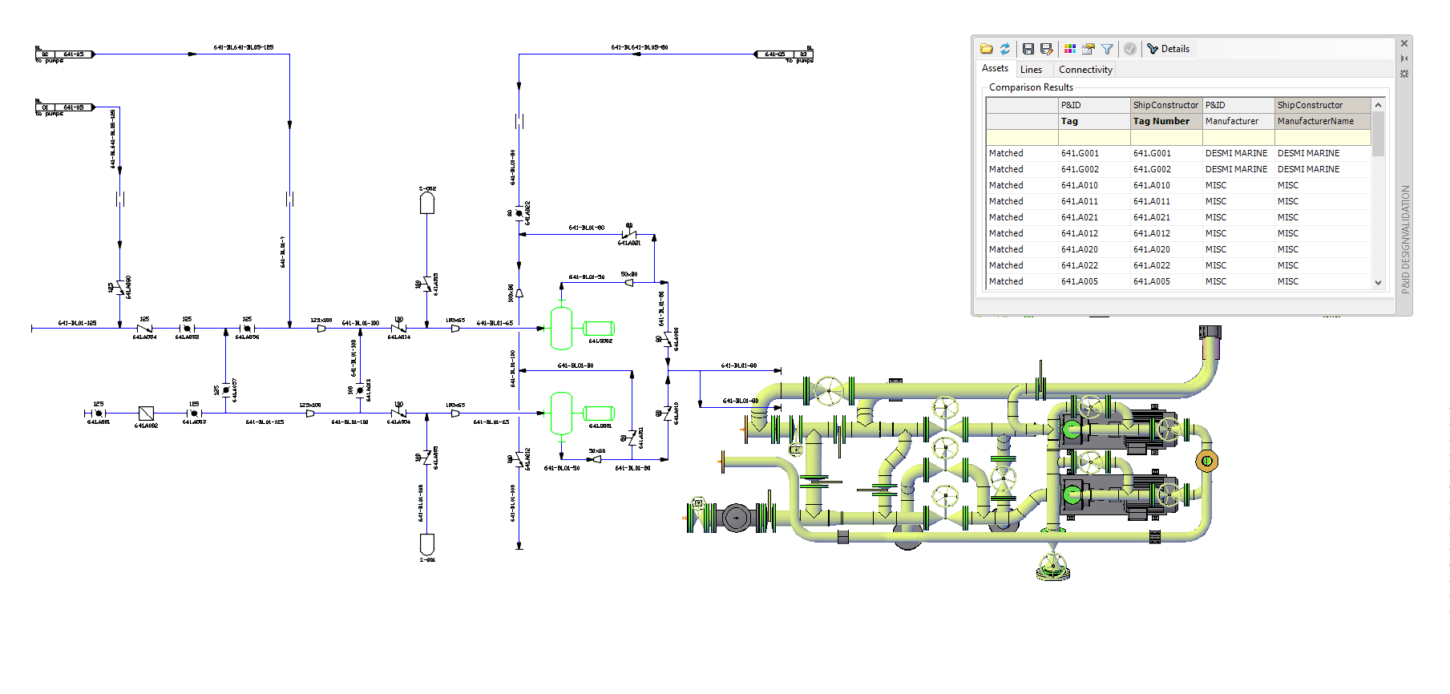Click the grey checkmark accept icon
The height and width of the screenshot is (694, 1450).
coord(1130,49)
